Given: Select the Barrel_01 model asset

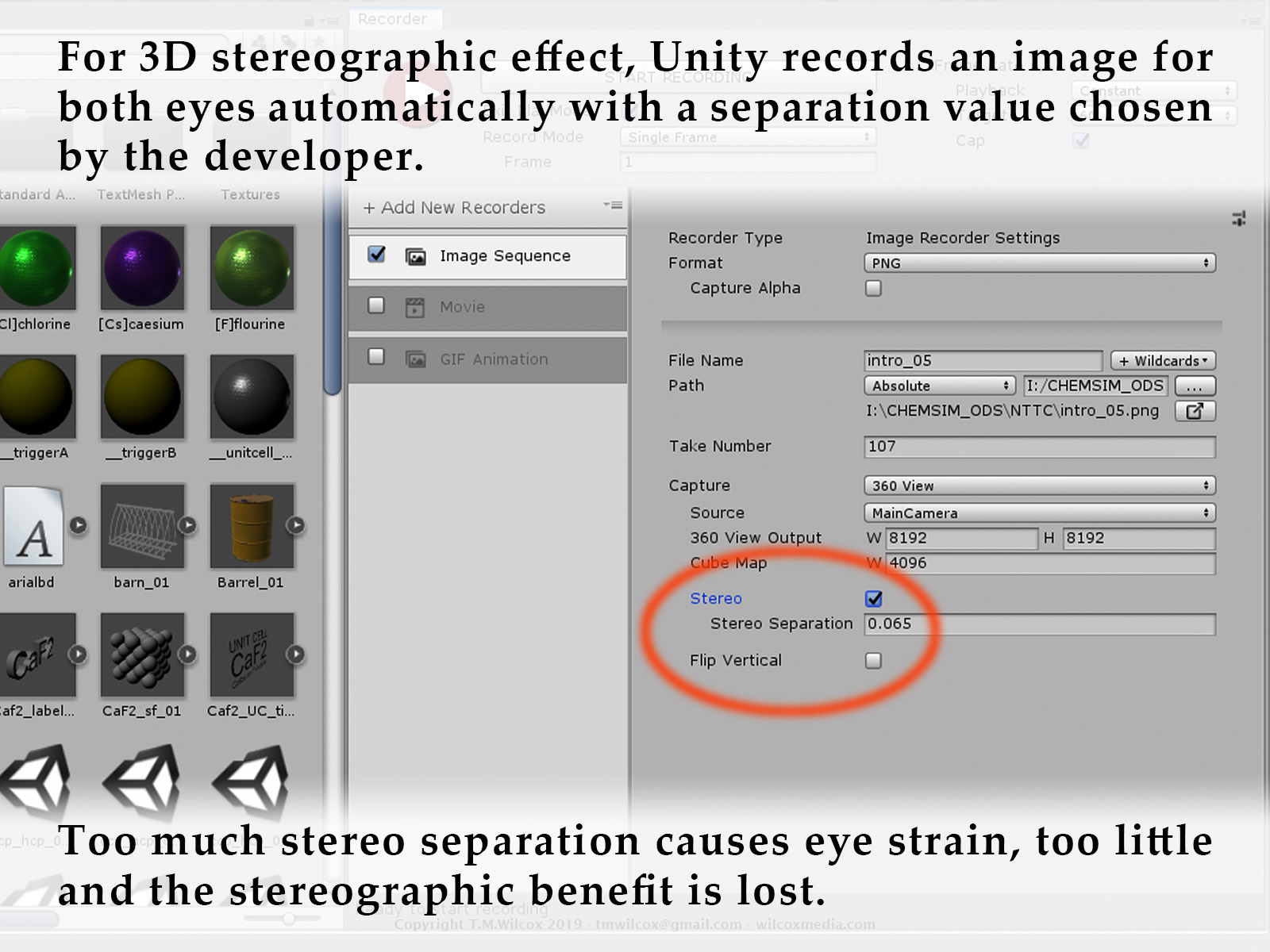Looking at the screenshot, I should tap(252, 525).
